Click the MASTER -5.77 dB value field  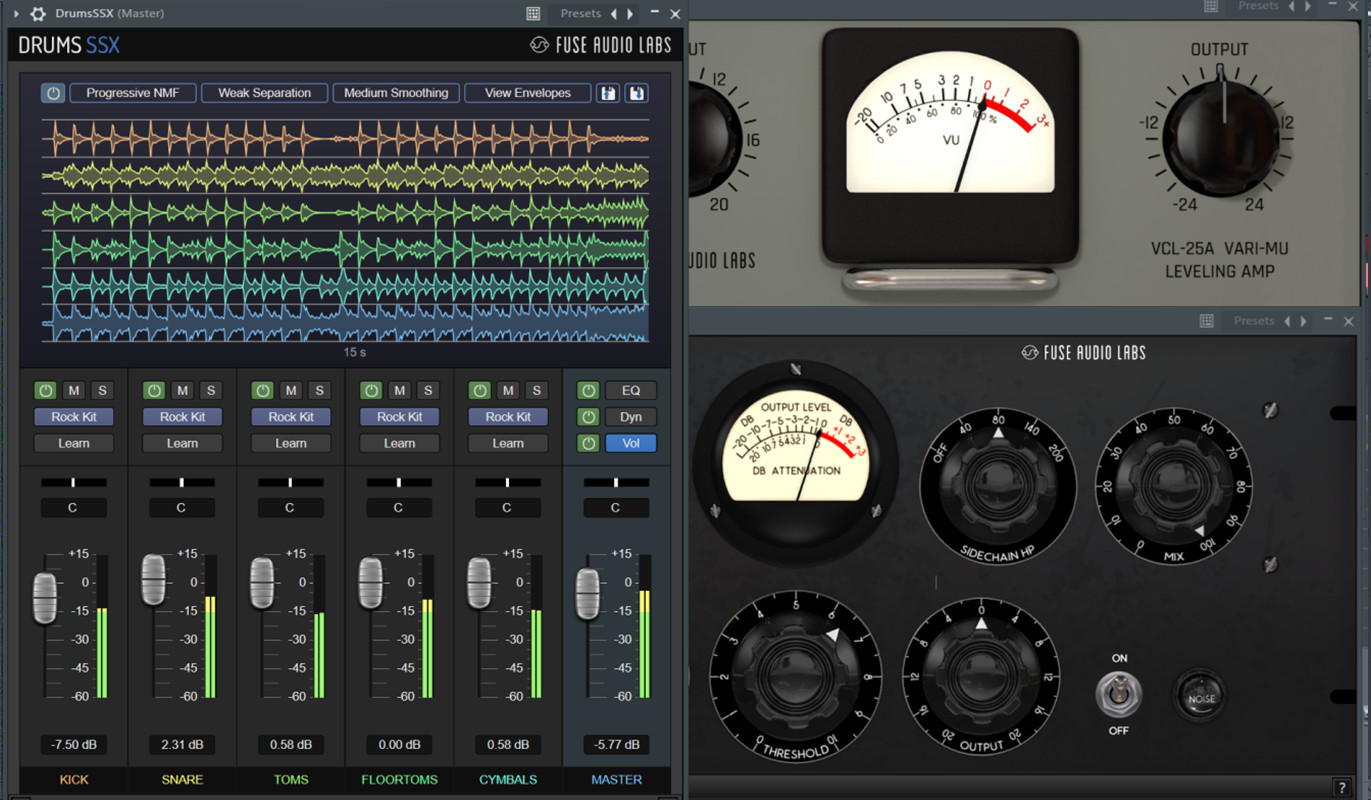(617, 745)
